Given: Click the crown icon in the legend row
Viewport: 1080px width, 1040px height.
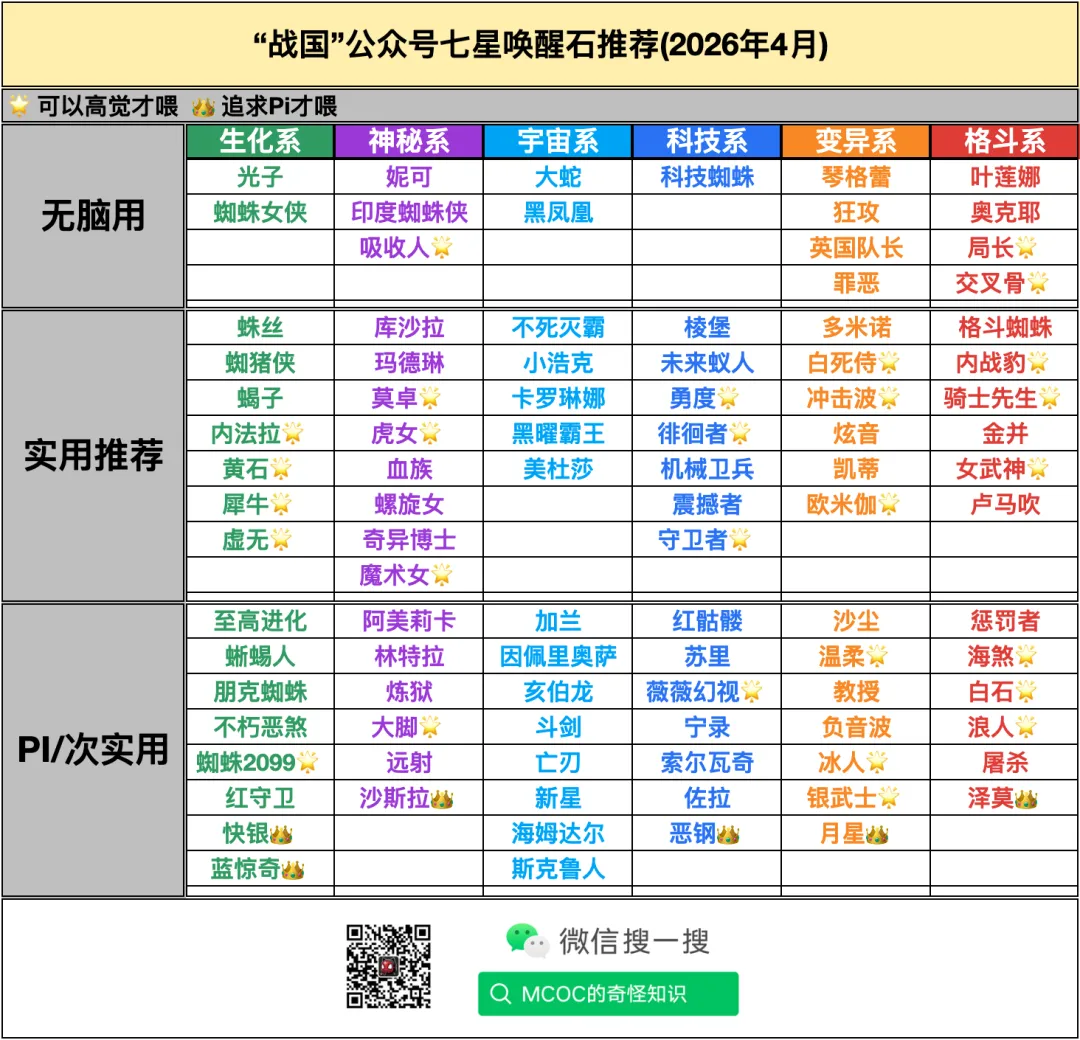Looking at the screenshot, I should (203, 107).
